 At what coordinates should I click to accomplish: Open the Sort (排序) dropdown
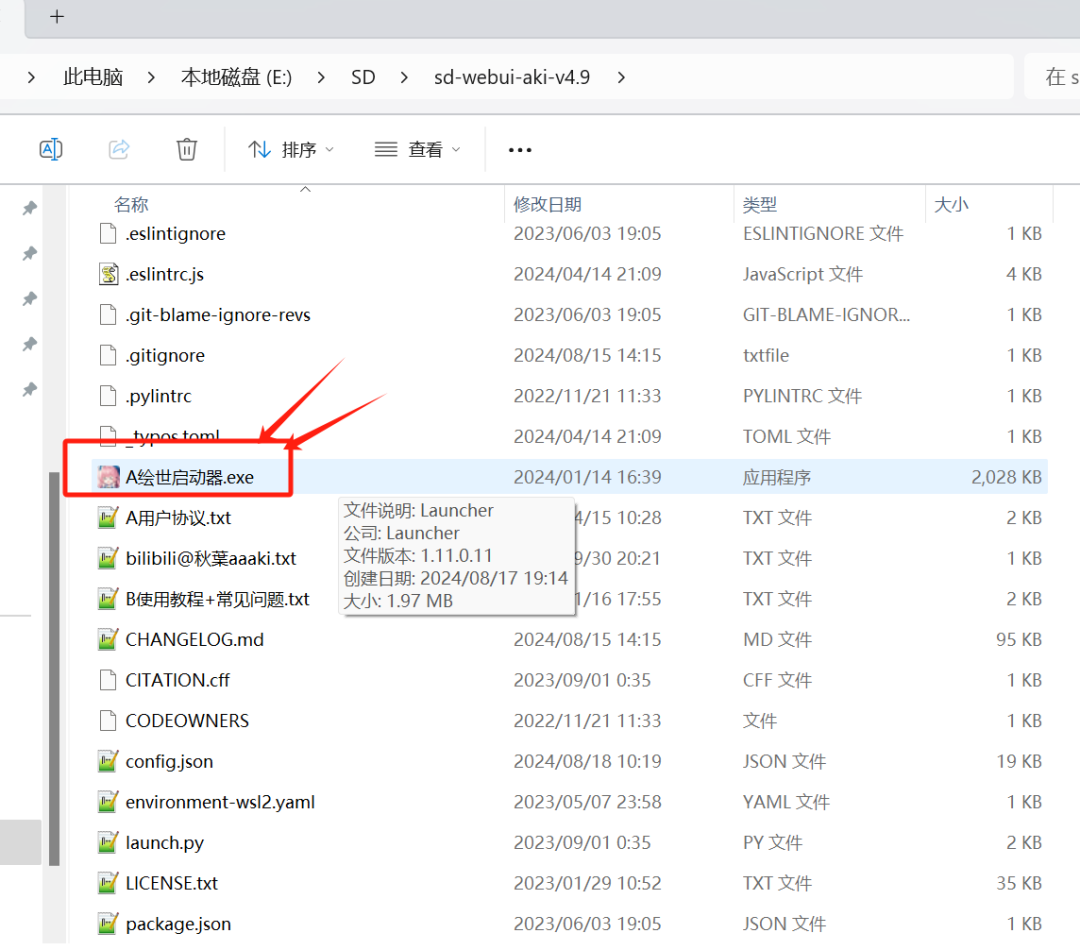(x=291, y=149)
